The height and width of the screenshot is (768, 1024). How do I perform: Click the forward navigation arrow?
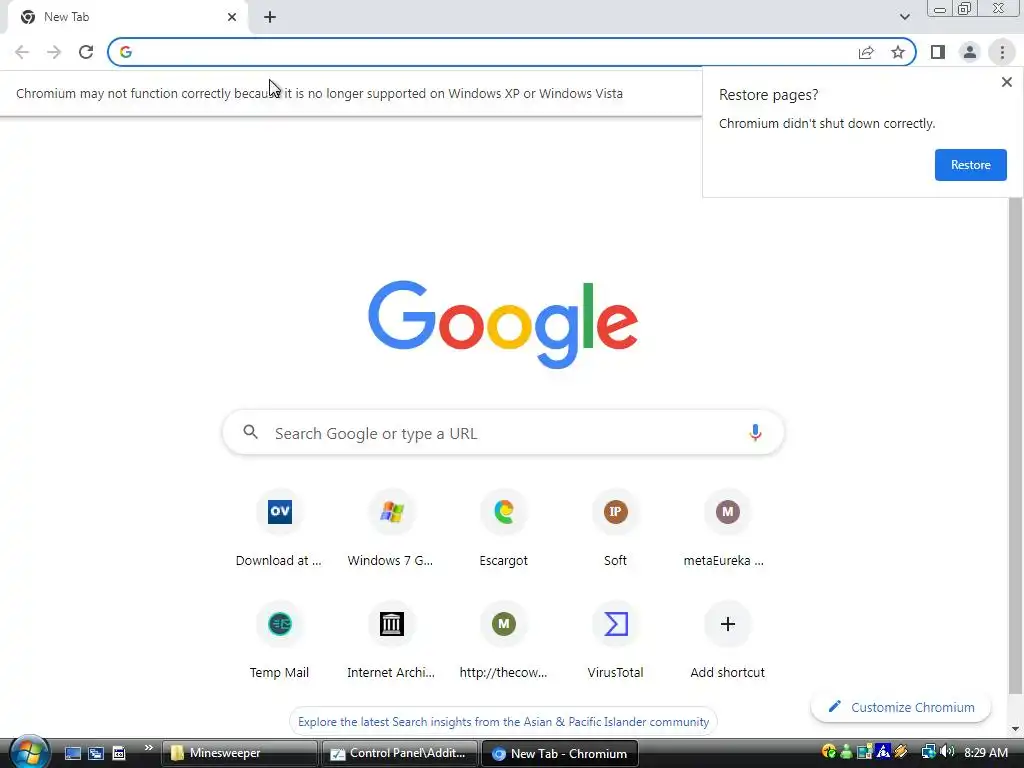click(x=54, y=52)
